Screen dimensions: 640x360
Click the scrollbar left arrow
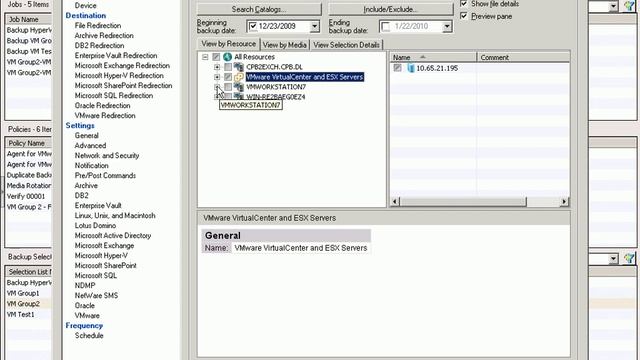point(395,201)
